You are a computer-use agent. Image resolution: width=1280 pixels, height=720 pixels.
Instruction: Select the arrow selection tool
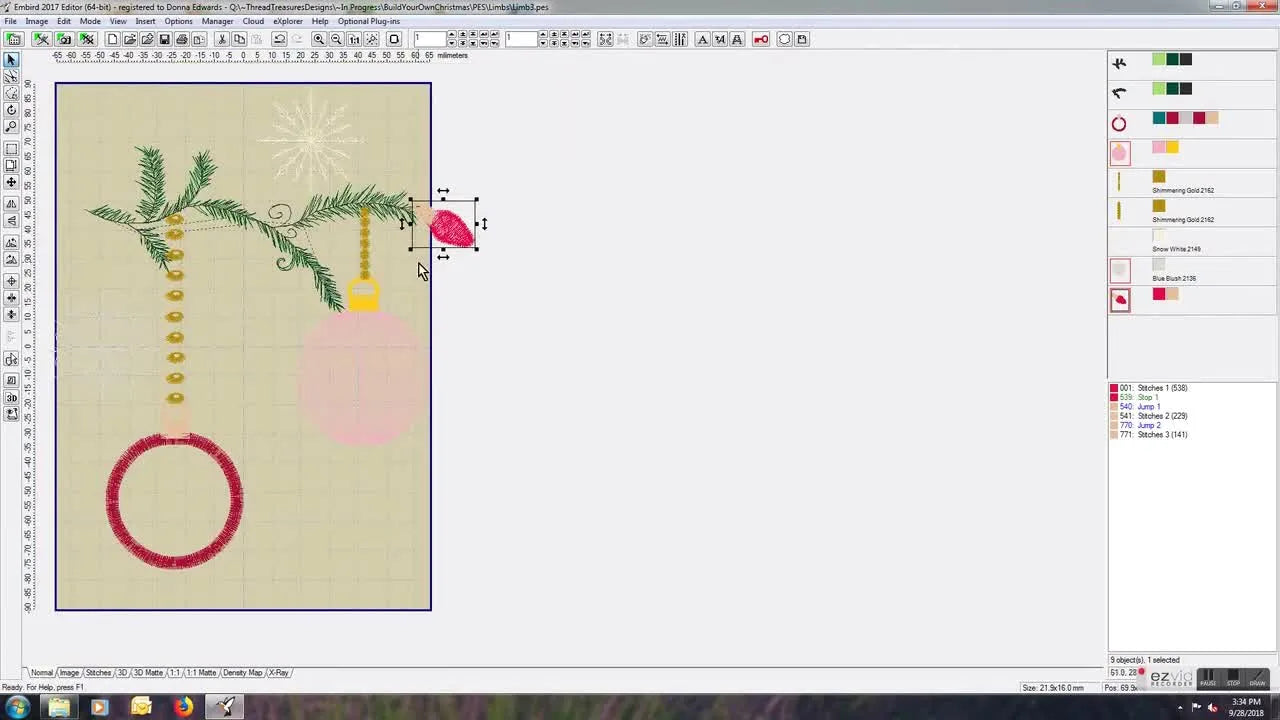tap(11, 60)
